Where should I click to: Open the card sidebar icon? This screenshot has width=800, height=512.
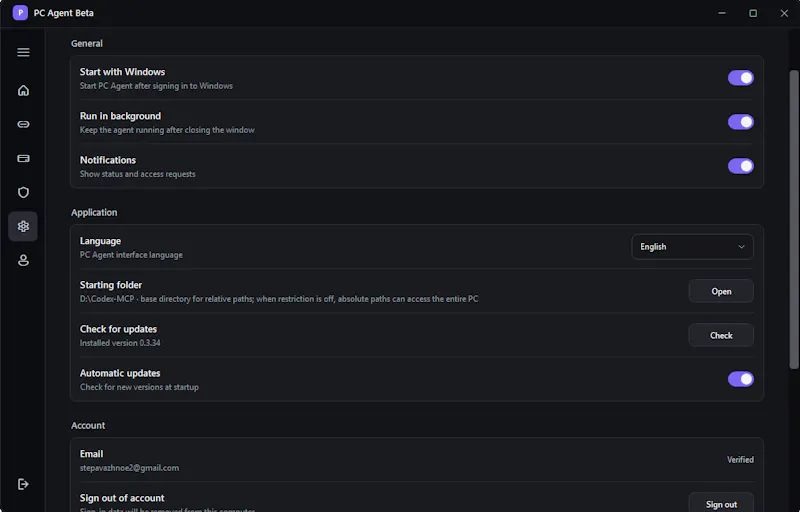(23, 159)
